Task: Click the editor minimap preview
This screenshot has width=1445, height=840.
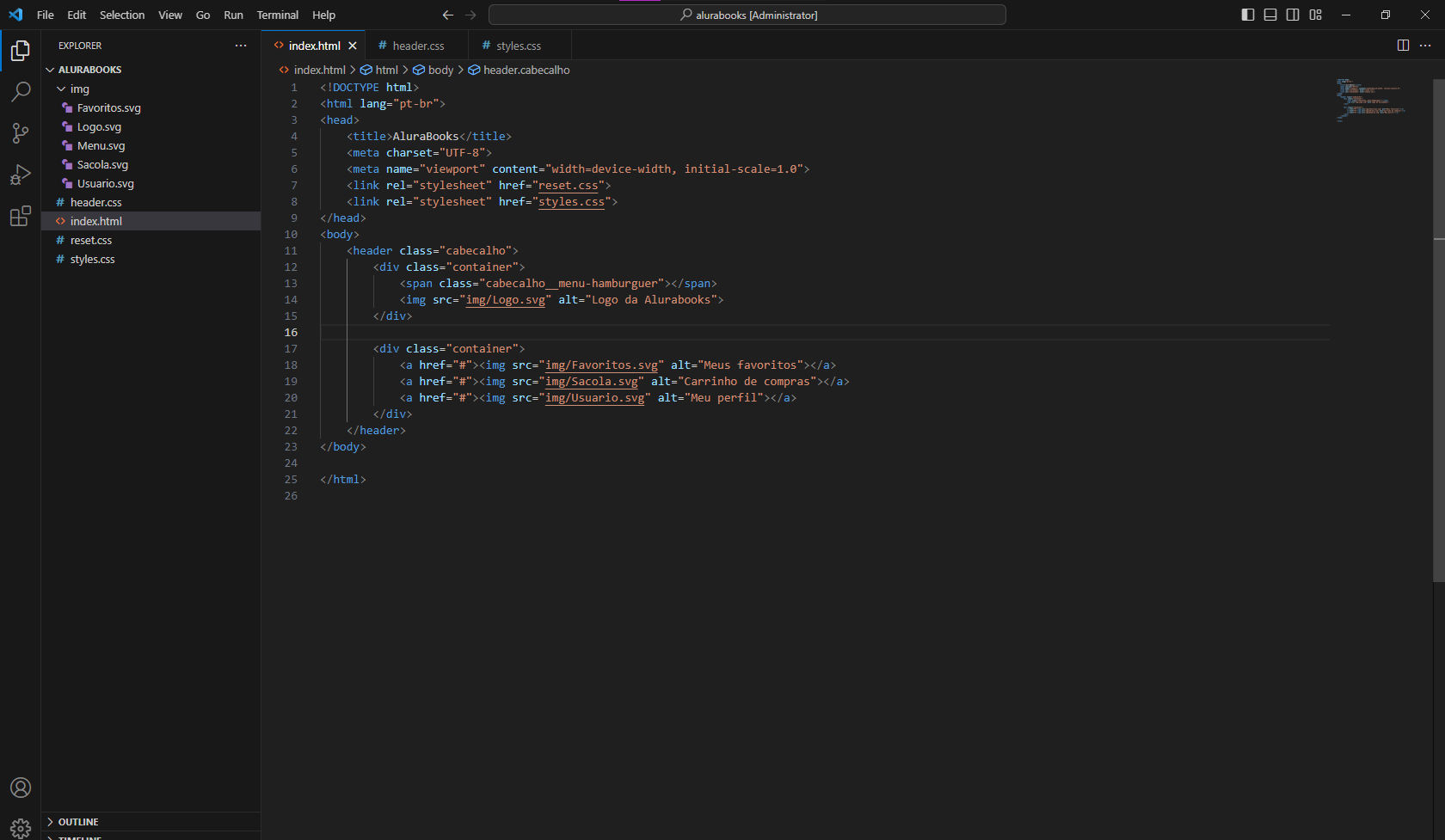Action: (x=1371, y=99)
